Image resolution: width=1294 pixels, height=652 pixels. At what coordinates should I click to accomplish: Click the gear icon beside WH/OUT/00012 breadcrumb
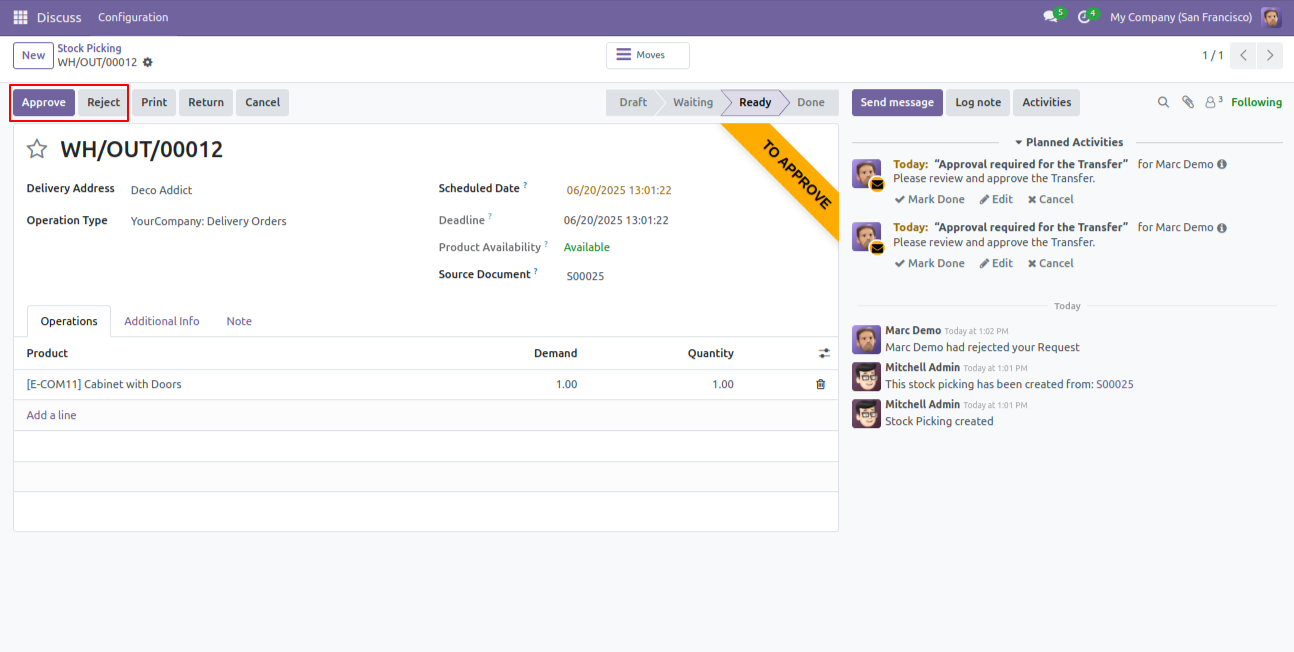click(x=148, y=62)
